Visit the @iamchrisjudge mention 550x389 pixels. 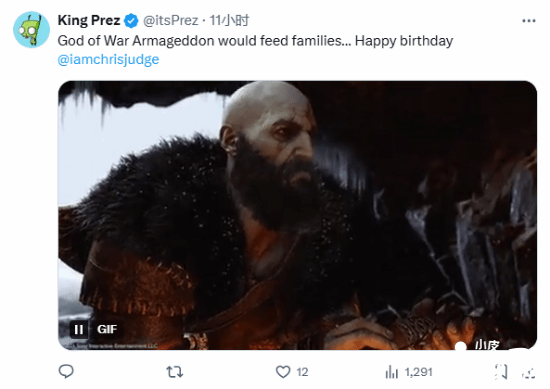pyautogui.click(x=108, y=59)
